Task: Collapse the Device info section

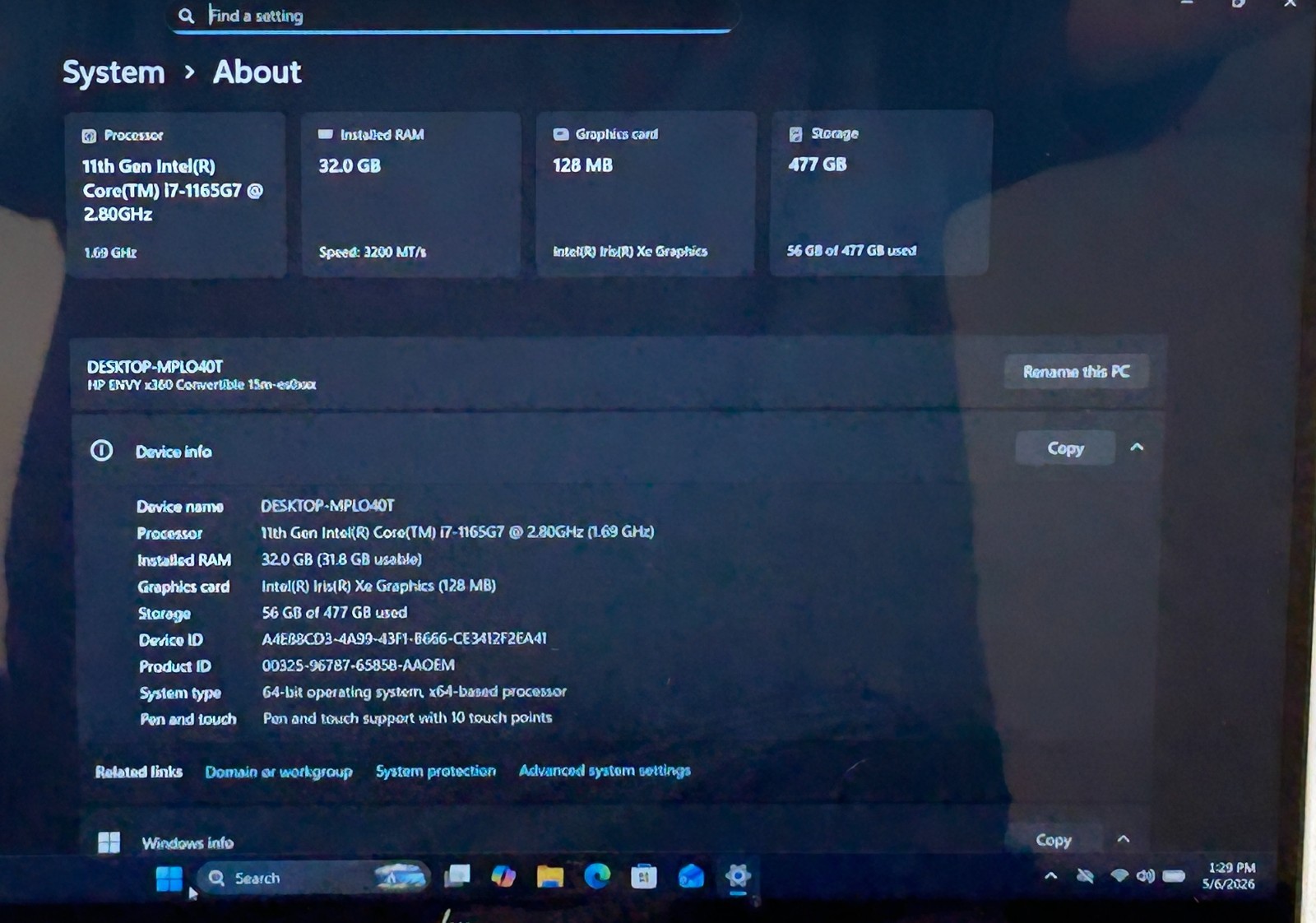Action: pyautogui.click(x=1137, y=448)
